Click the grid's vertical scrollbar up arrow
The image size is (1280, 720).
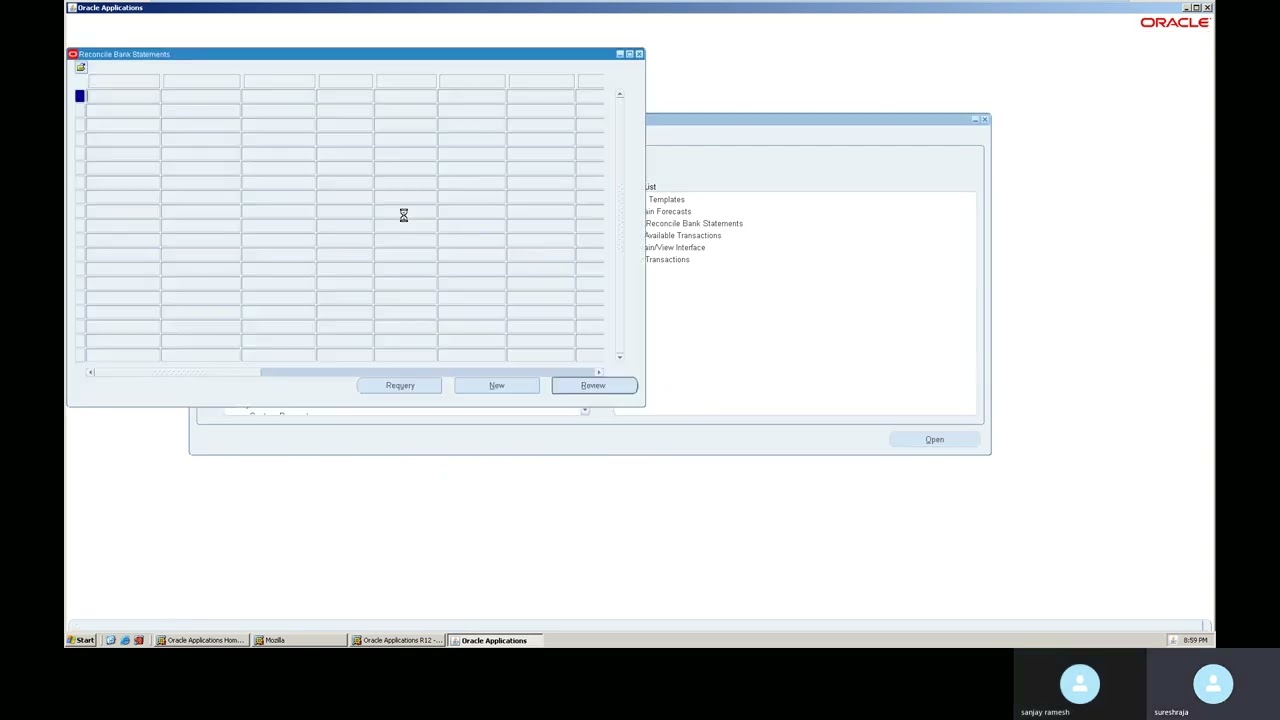(x=620, y=94)
